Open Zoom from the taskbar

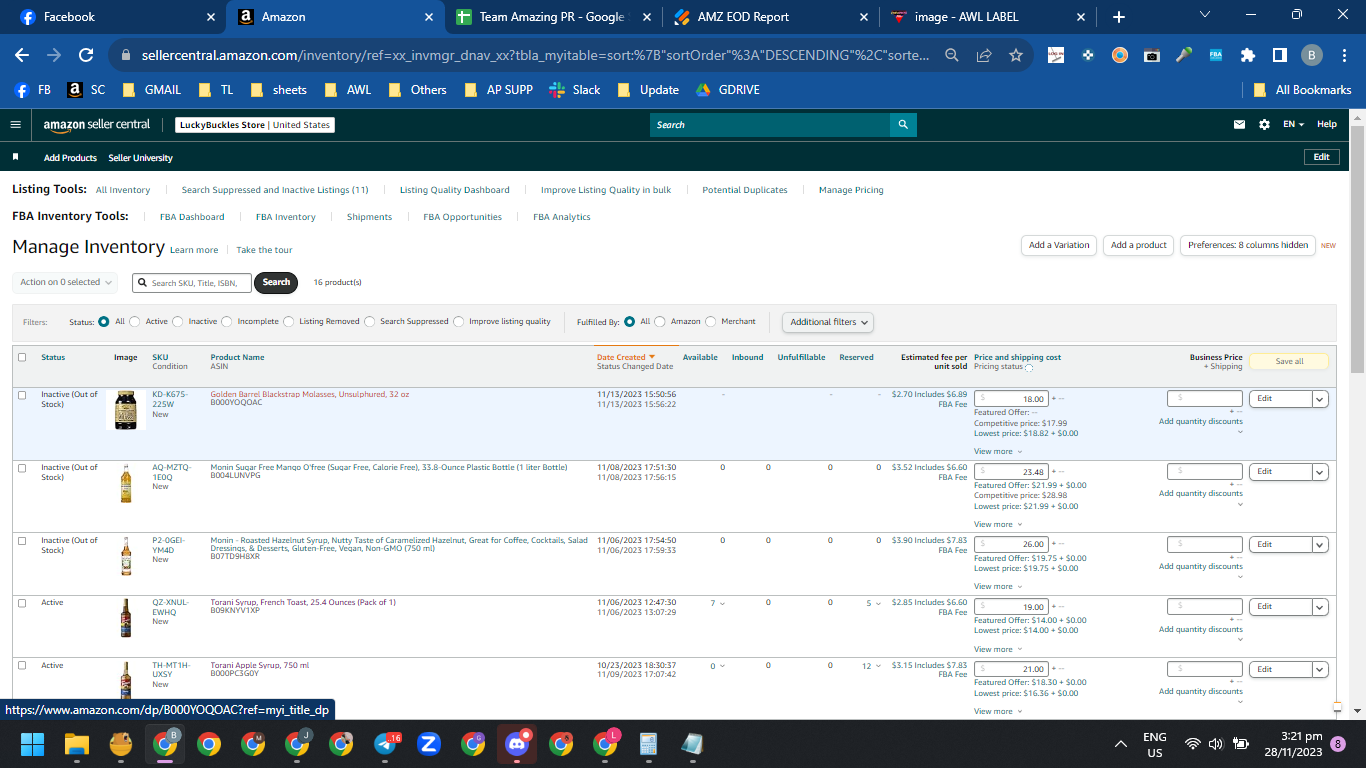tap(430, 744)
